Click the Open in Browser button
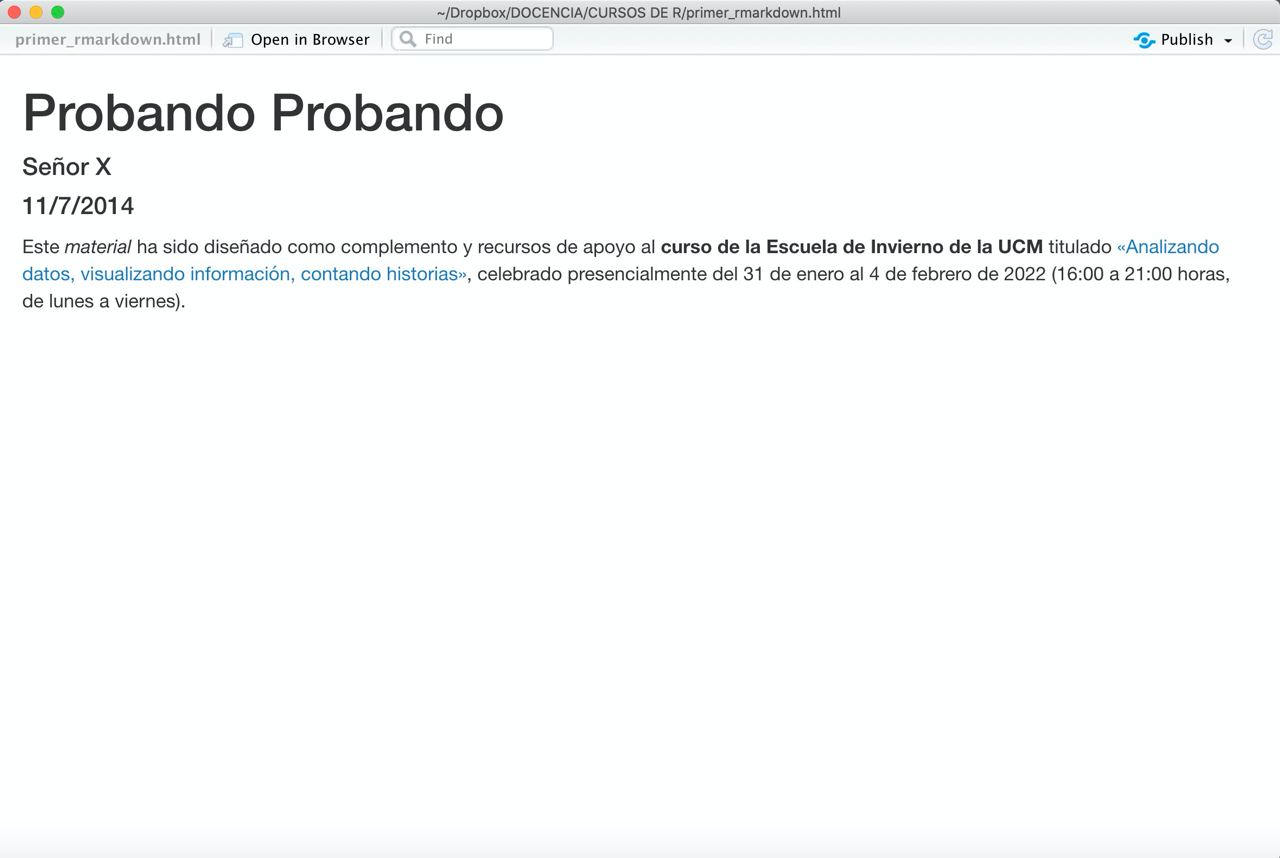The image size is (1280, 858). pos(296,39)
